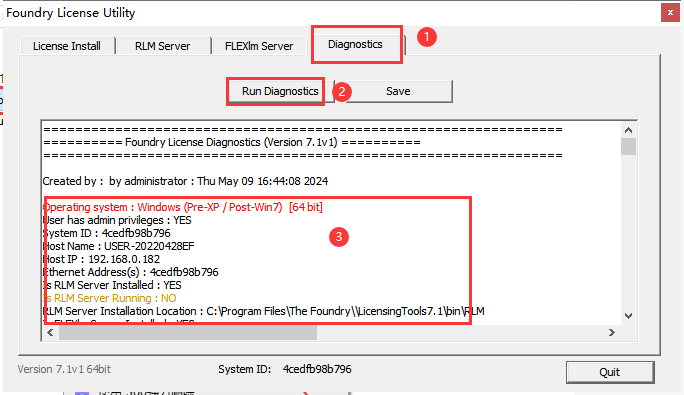Click the vertical scrollbar thumb in output
Screen dimensions: 684x395
point(628,146)
